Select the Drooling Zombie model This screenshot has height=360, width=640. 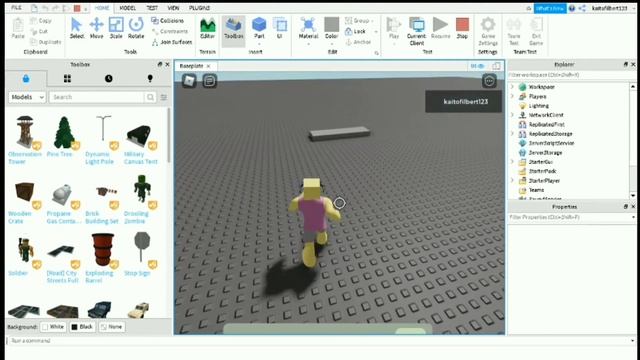click(x=140, y=199)
